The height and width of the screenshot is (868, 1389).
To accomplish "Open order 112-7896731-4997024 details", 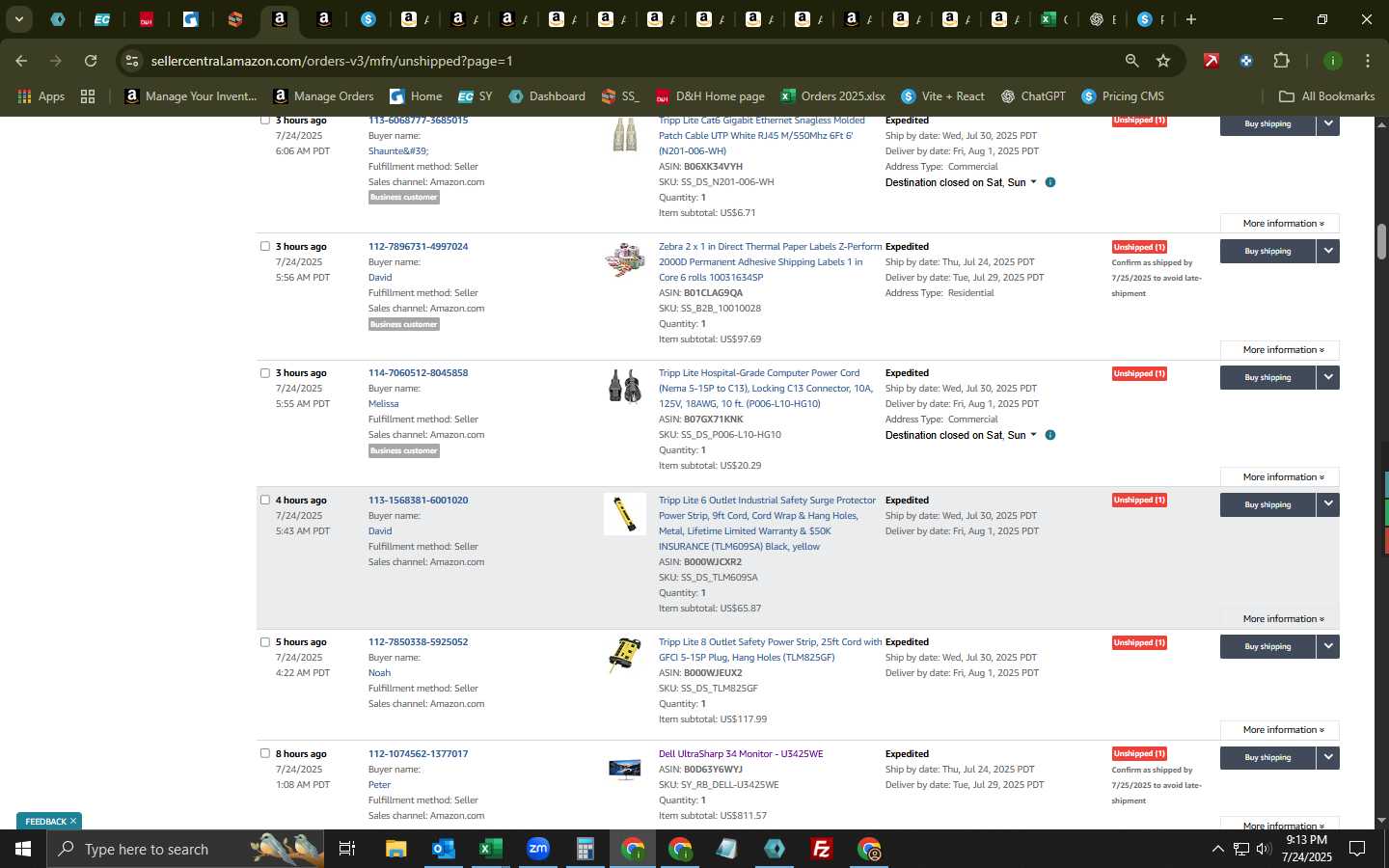I will [418, 247].
